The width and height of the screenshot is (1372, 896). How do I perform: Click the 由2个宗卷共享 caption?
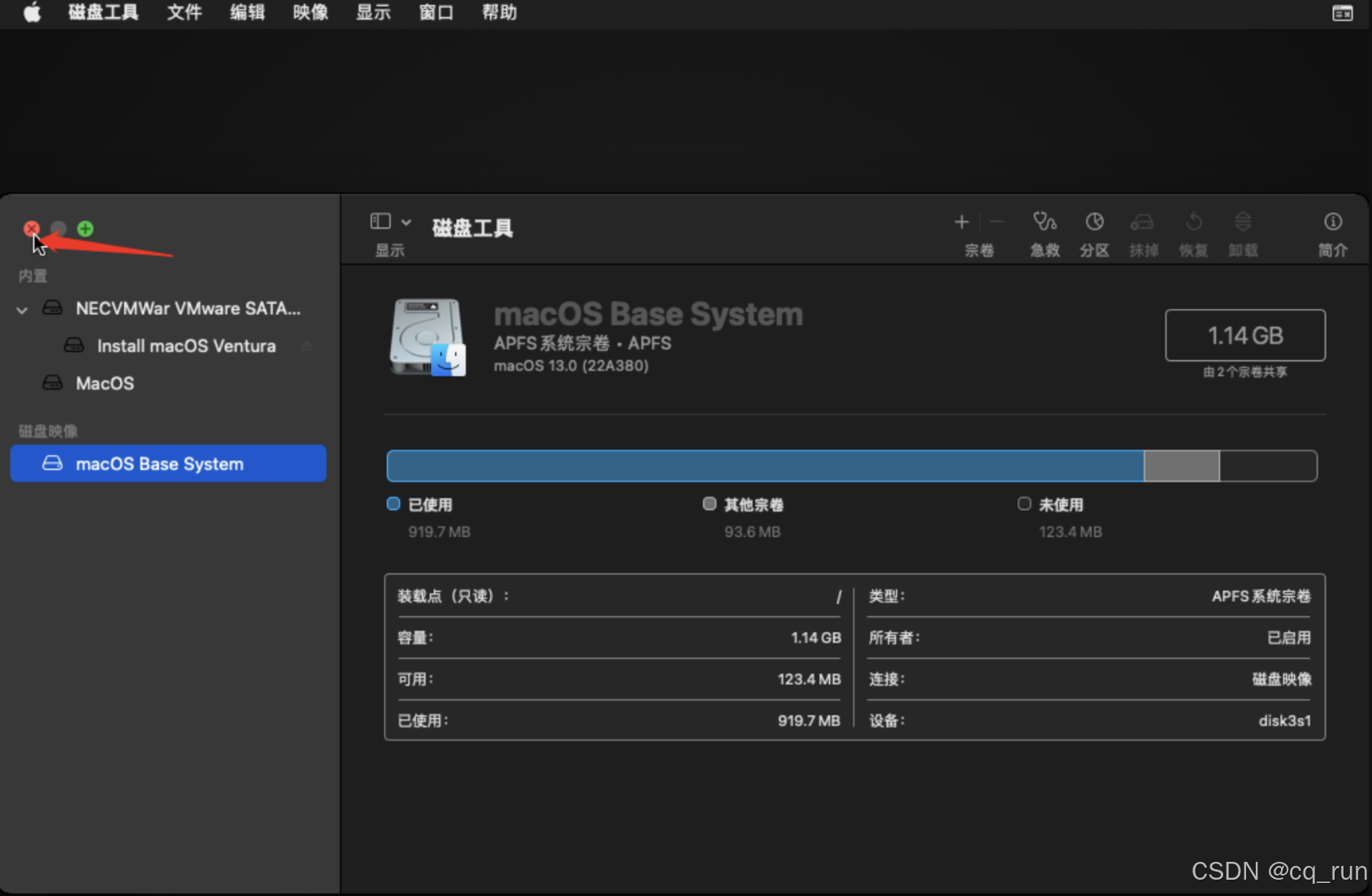1245,372
